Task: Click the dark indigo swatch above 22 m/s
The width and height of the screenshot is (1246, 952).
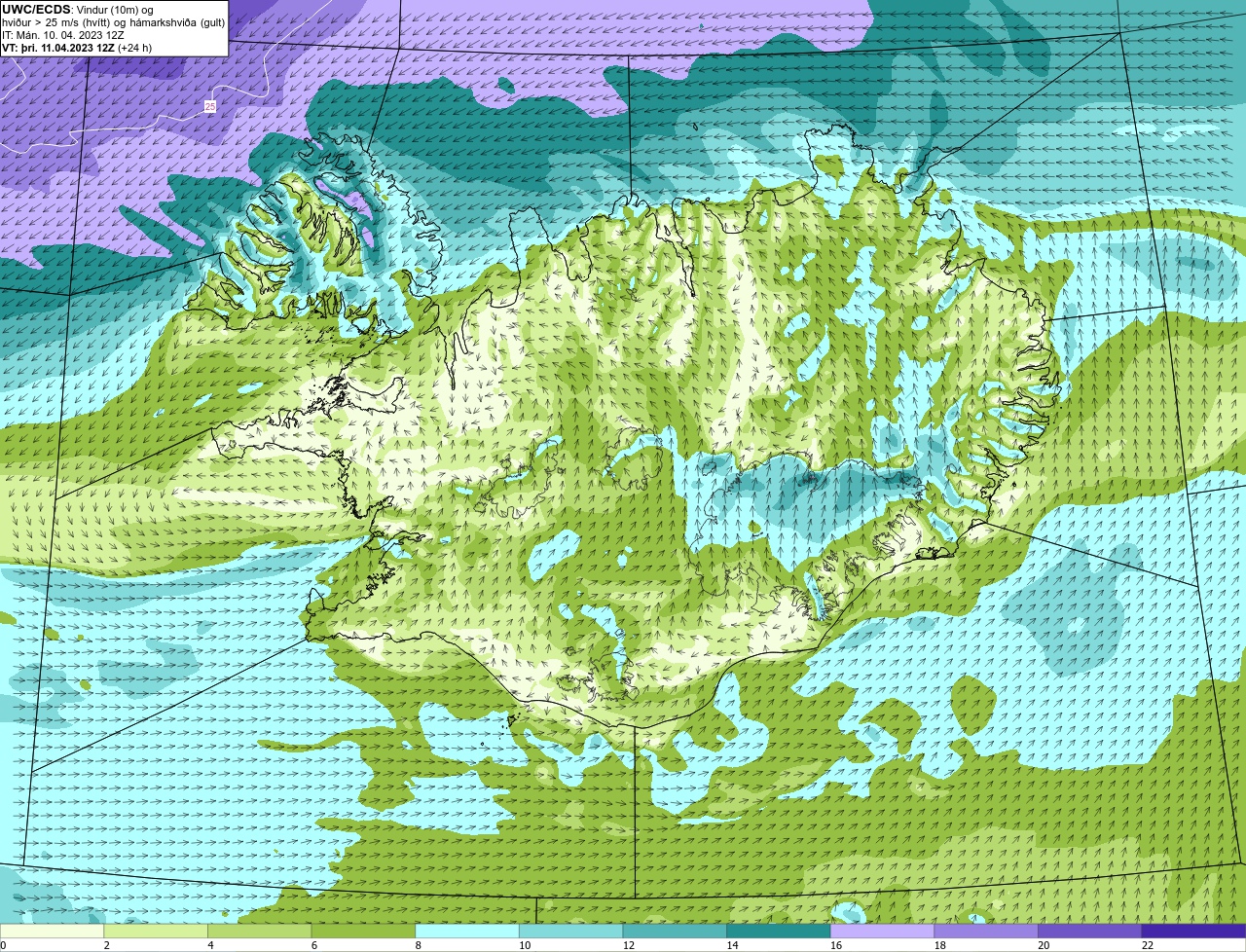Action: pos(1193,931)
